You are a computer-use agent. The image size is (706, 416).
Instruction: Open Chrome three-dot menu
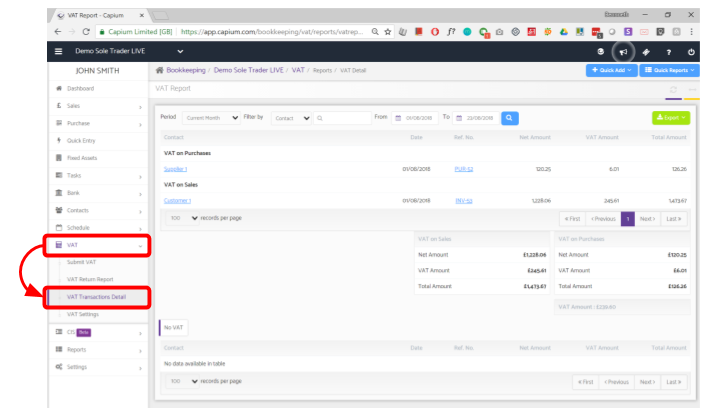[692, 32]
